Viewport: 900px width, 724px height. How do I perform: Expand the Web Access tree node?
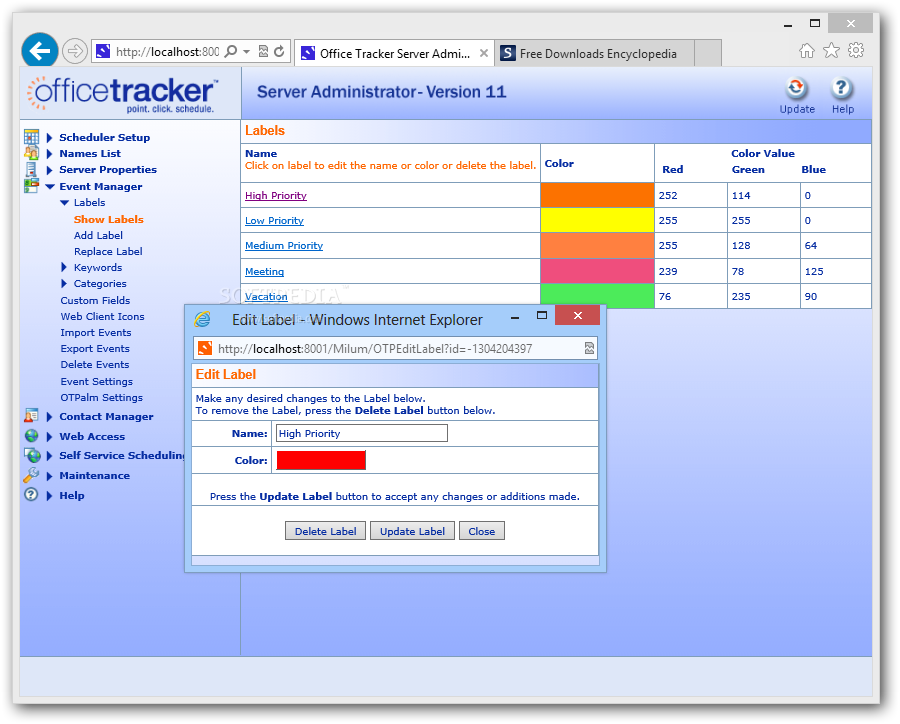coord(49,436)
